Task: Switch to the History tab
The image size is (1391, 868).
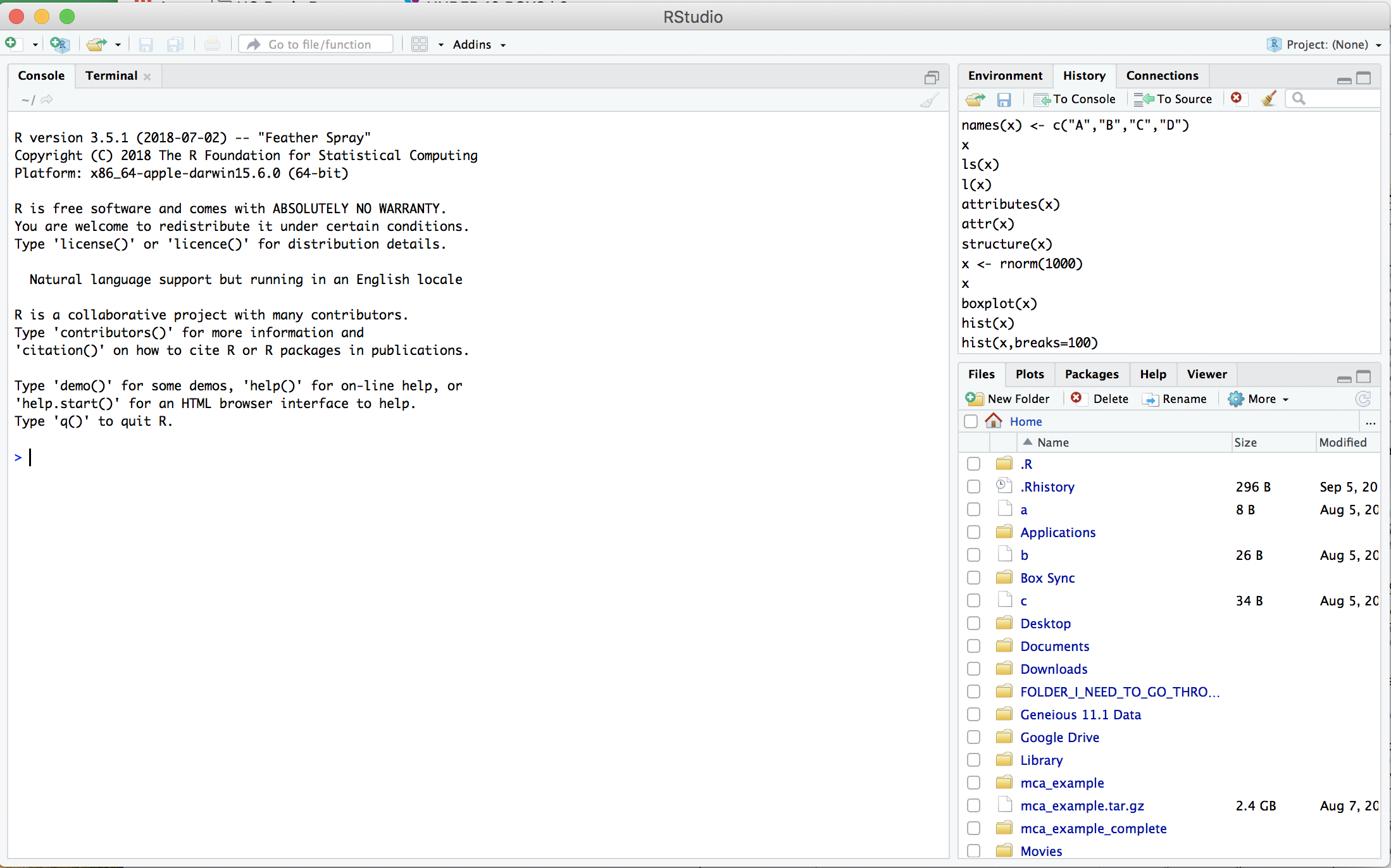Action: point(1084,75)
